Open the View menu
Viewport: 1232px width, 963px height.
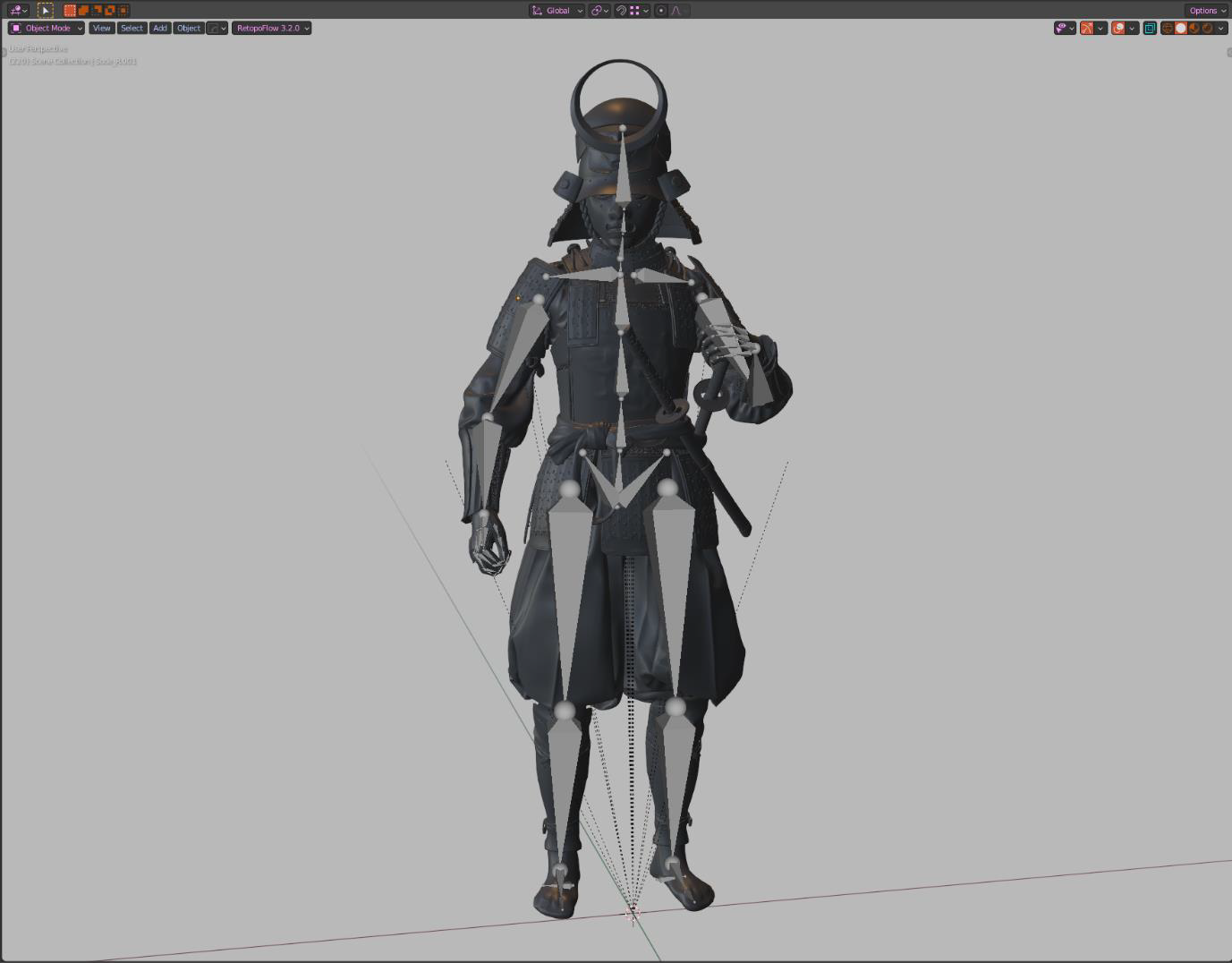100,28
